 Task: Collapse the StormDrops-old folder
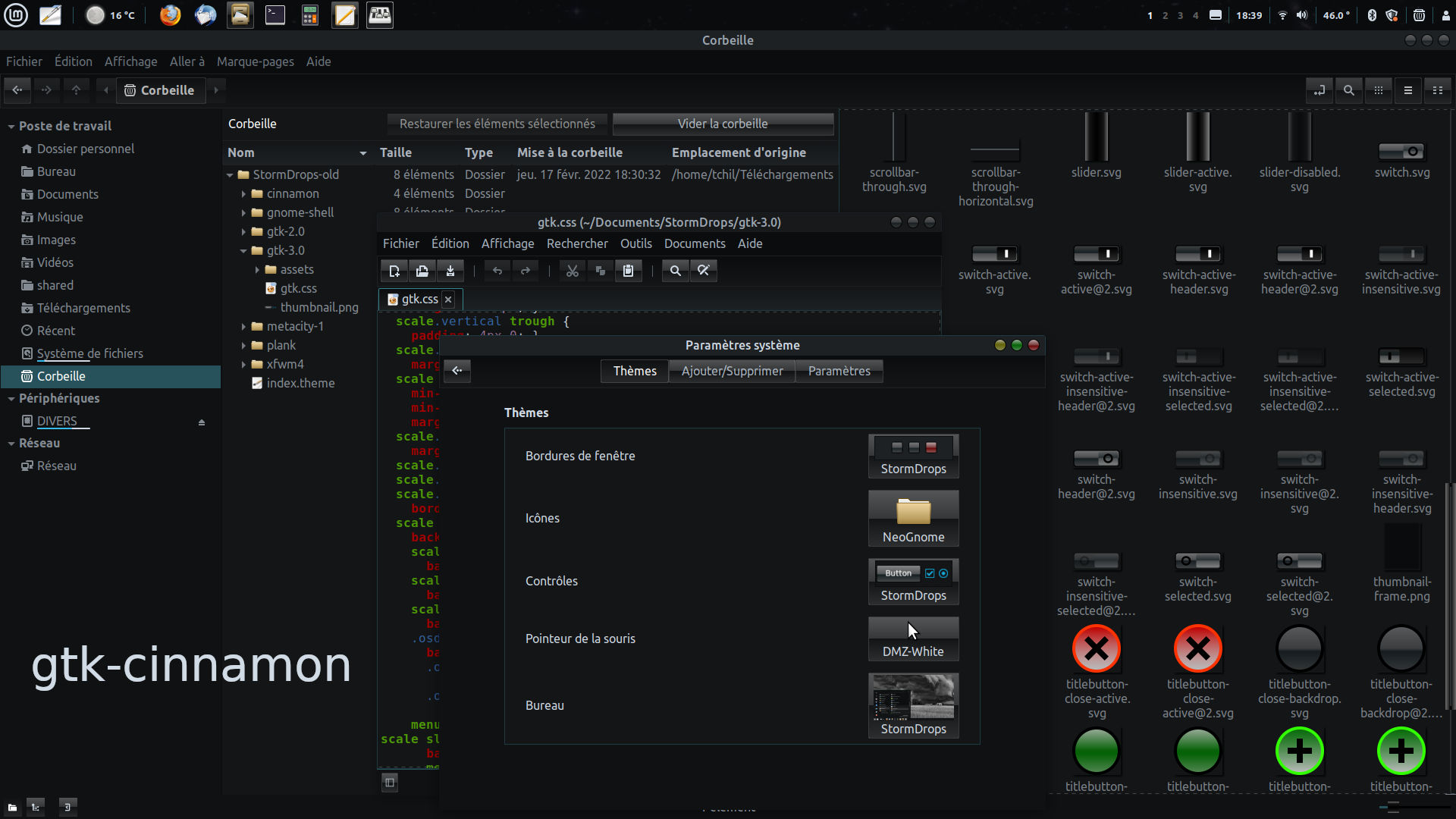pos(230,175)
